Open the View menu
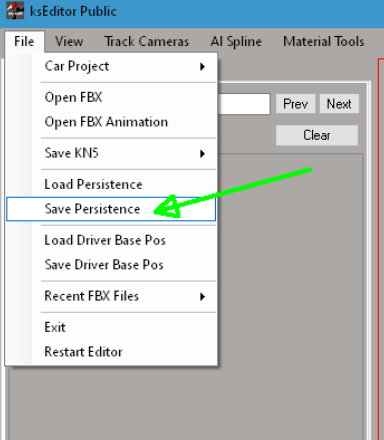This screenshot has width=384, height=440. pos(69,42)
